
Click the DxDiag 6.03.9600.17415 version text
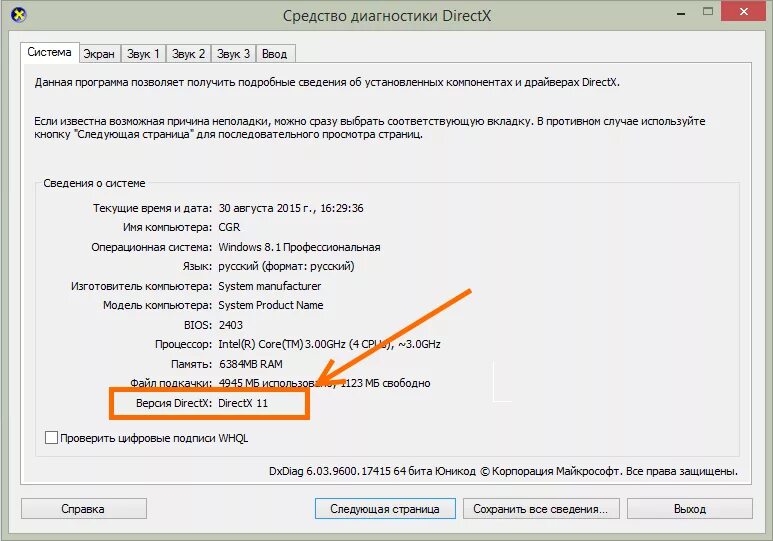[337, 471]
